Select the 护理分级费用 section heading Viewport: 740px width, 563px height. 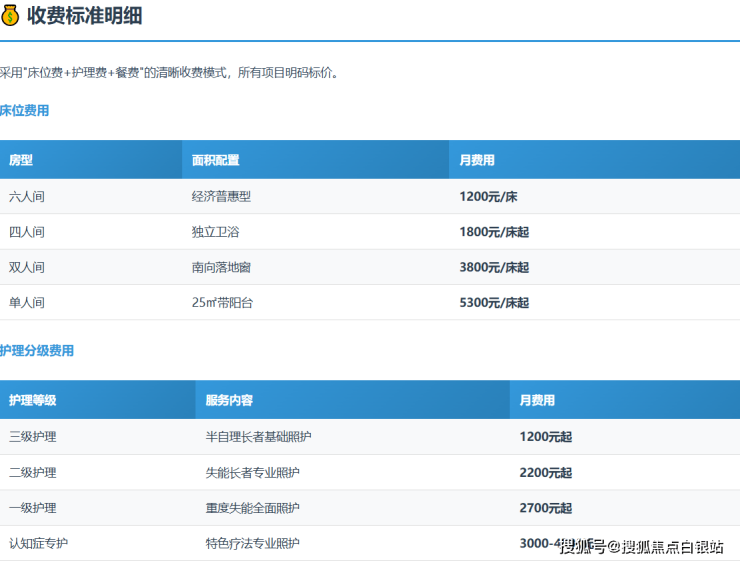37,351
